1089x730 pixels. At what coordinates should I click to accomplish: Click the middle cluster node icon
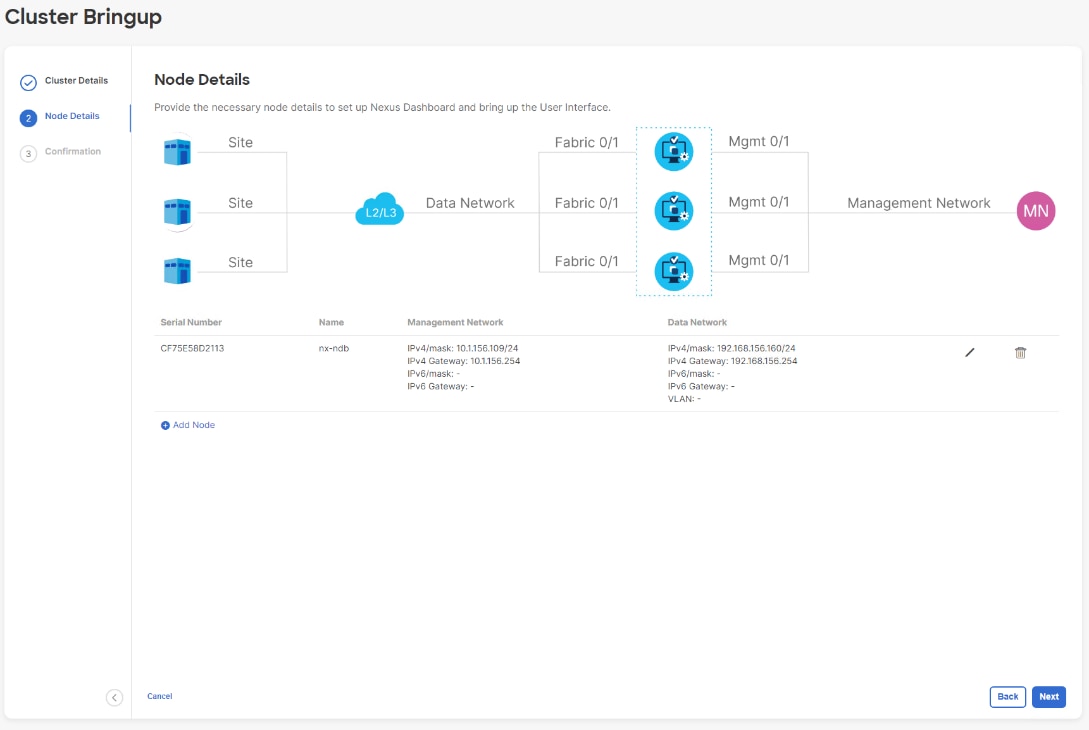click(673, 211)
